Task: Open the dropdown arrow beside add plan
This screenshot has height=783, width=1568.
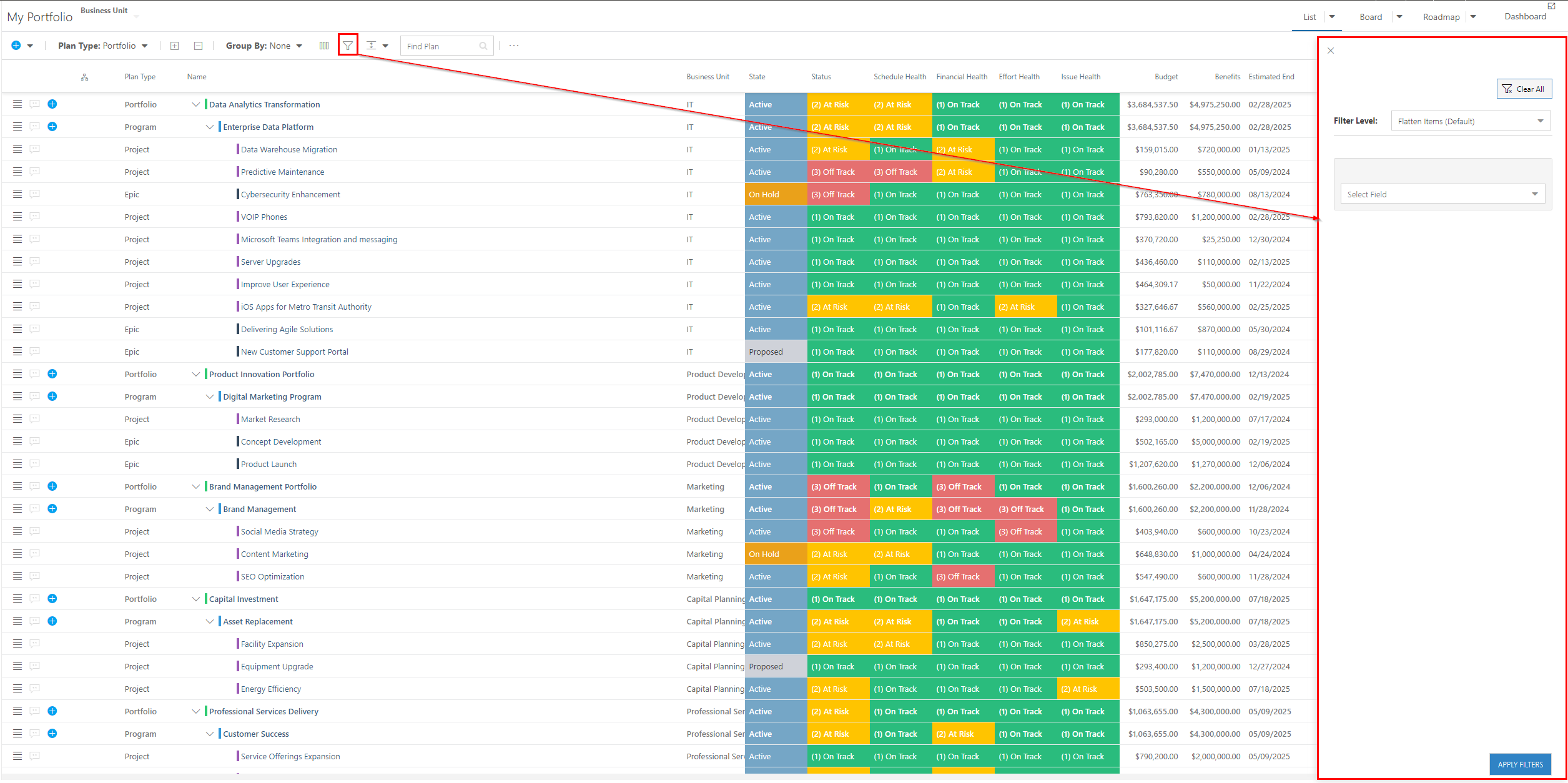Action: pos(30,46)
